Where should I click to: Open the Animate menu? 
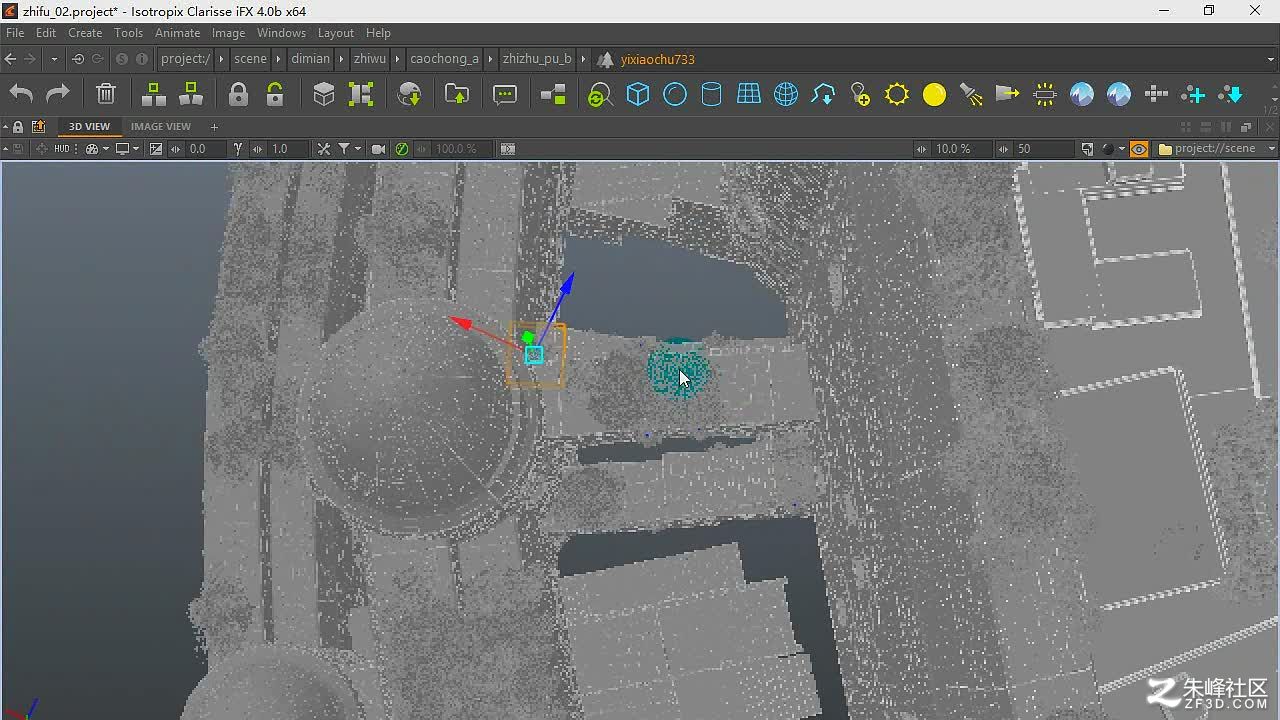point(177,33)
